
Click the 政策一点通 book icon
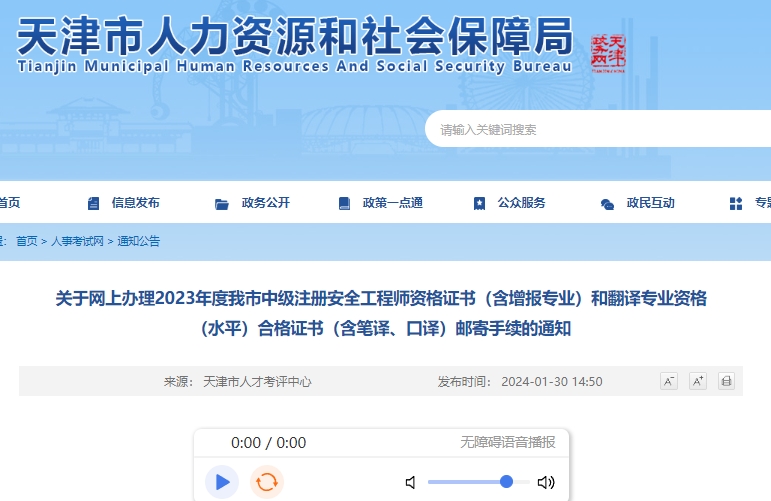[x=344, y=203]
